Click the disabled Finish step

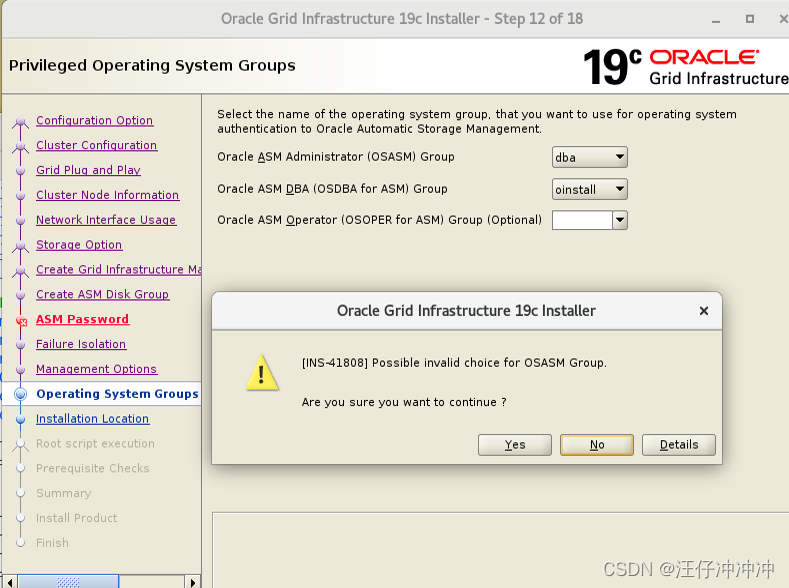tap(52, 543)
